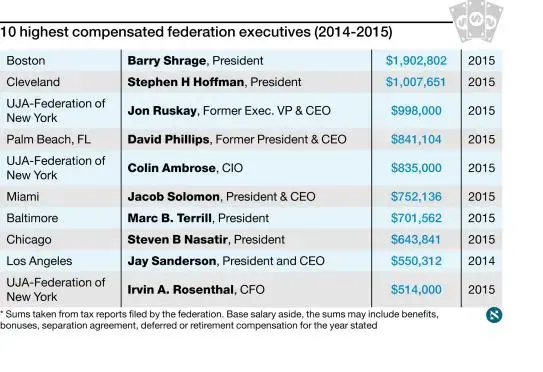Click the $998,000 amount
This screenshot has height=372, width=543.
(416, 111)
